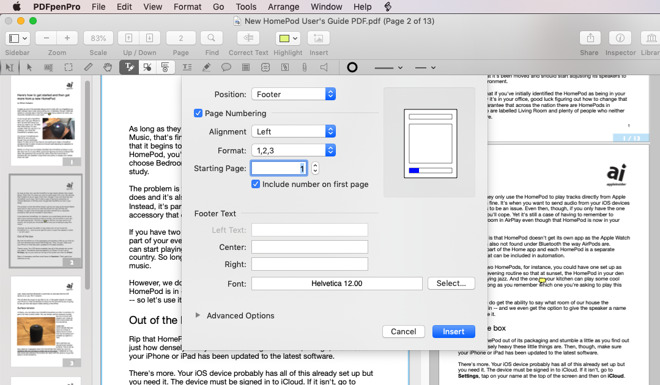Image resolution: width=660 pixels, height=385 pixels.
Task: Select the hand scroll tool
Action: 108,67
